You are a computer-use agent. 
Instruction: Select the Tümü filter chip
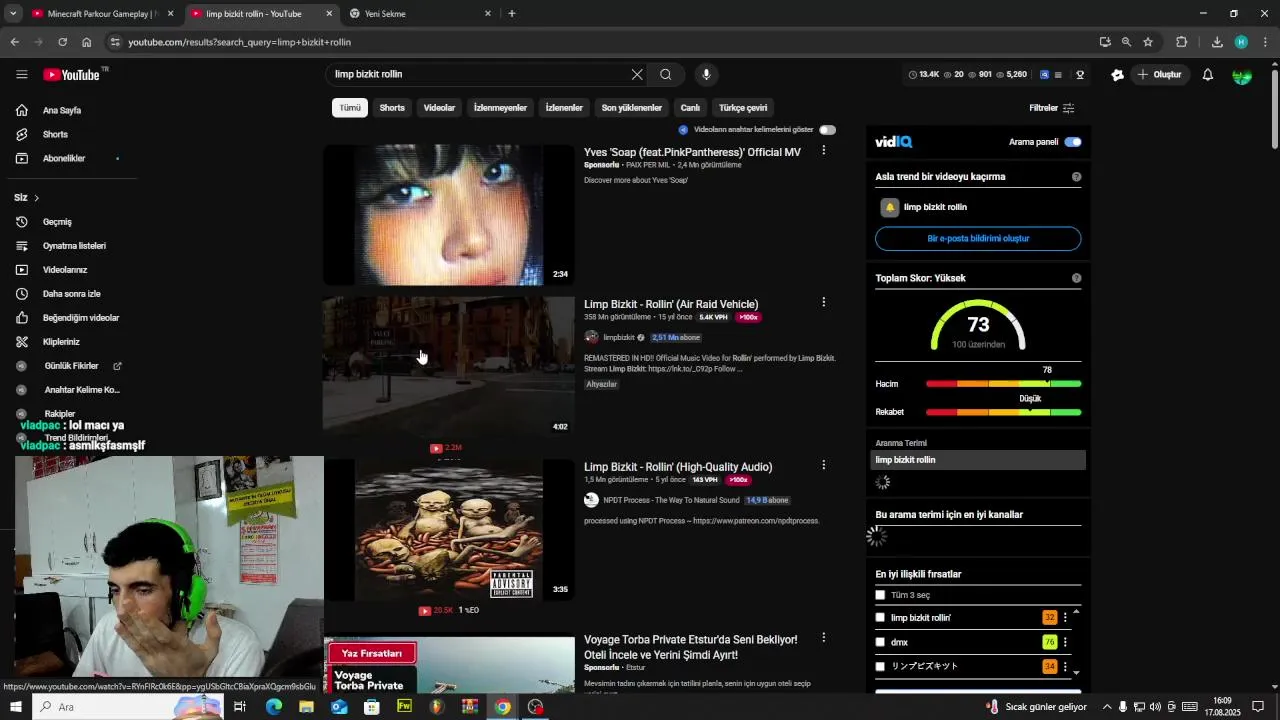tap(350, 108)
